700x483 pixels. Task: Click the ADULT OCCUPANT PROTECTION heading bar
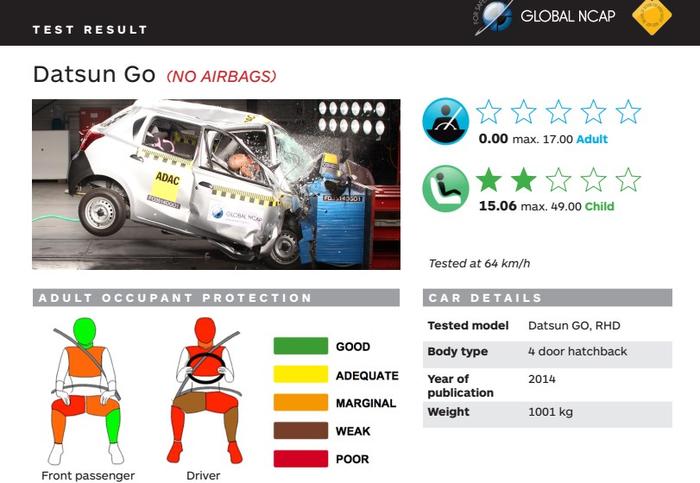[216, 298]
